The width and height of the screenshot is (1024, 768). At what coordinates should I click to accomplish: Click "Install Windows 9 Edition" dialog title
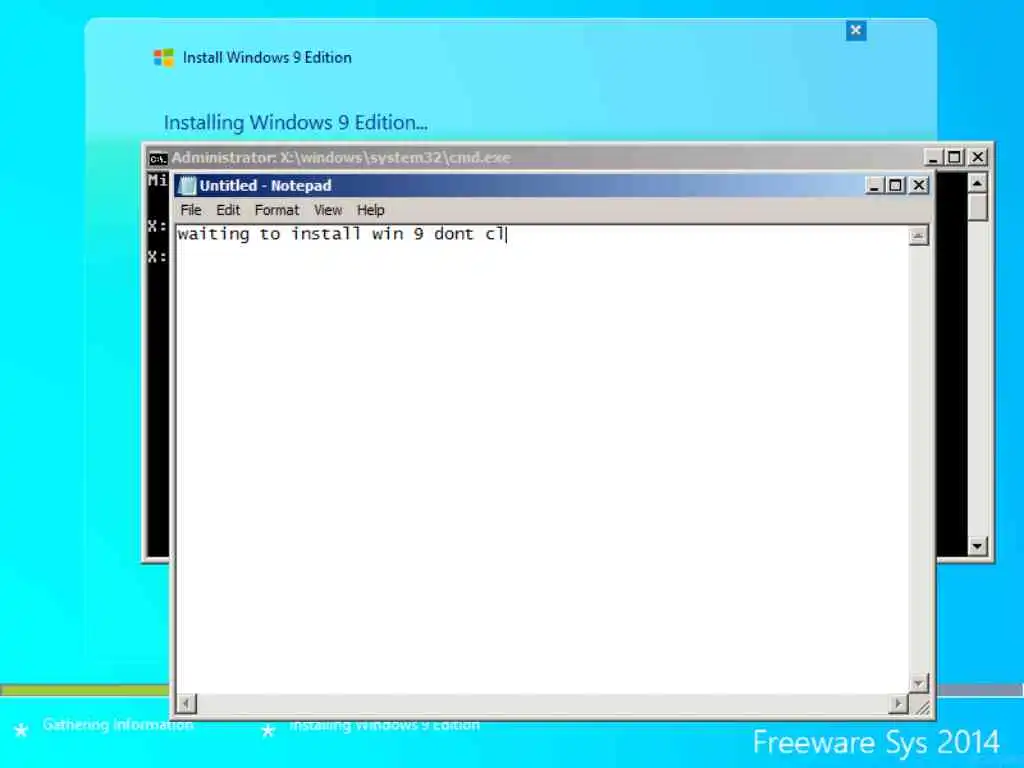tap(267, 57)
